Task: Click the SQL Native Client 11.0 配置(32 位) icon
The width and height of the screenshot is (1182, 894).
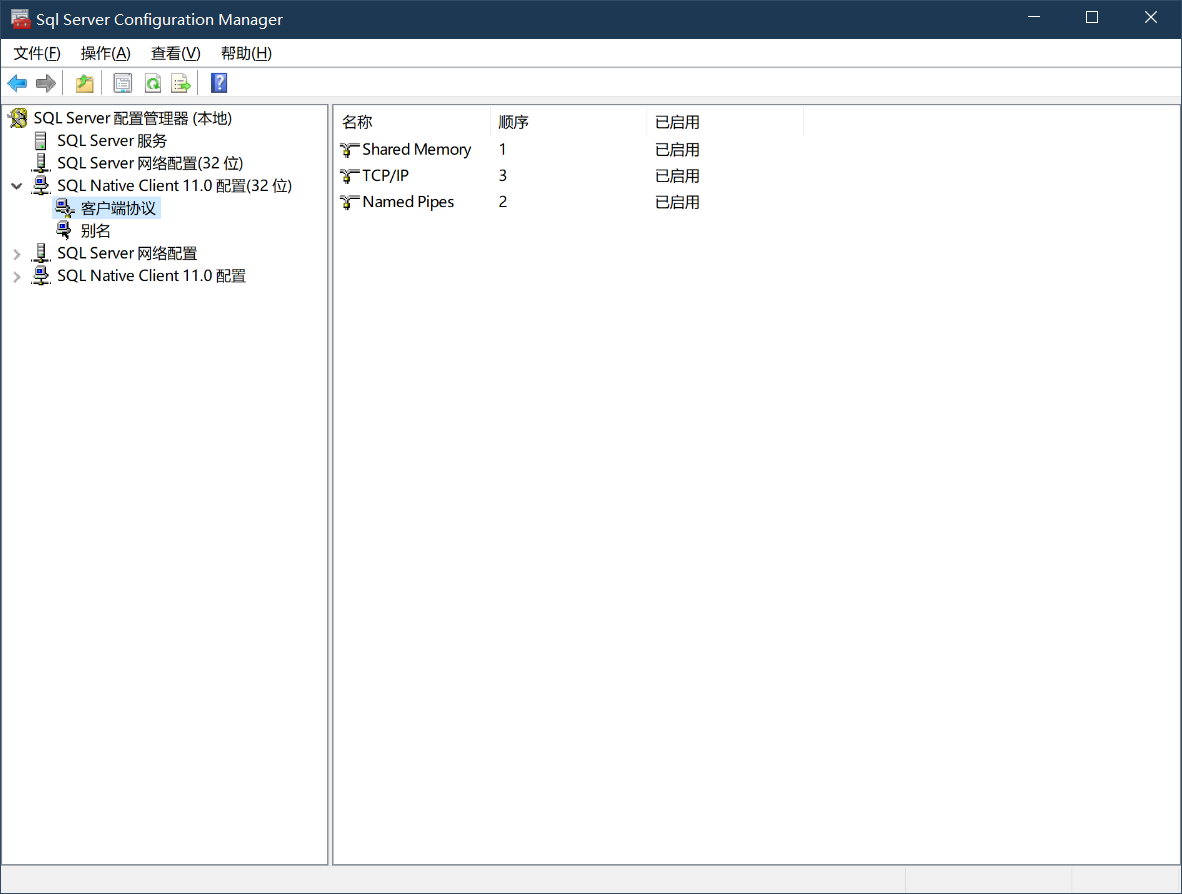Action: (41, 185)
